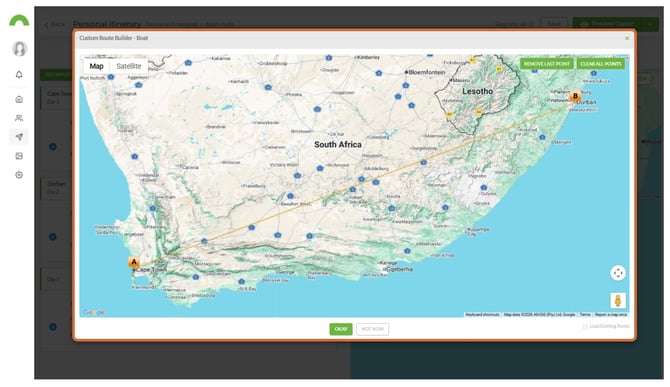
Task: Click blue map pin left of Richmond
Action: click(320, 168)
